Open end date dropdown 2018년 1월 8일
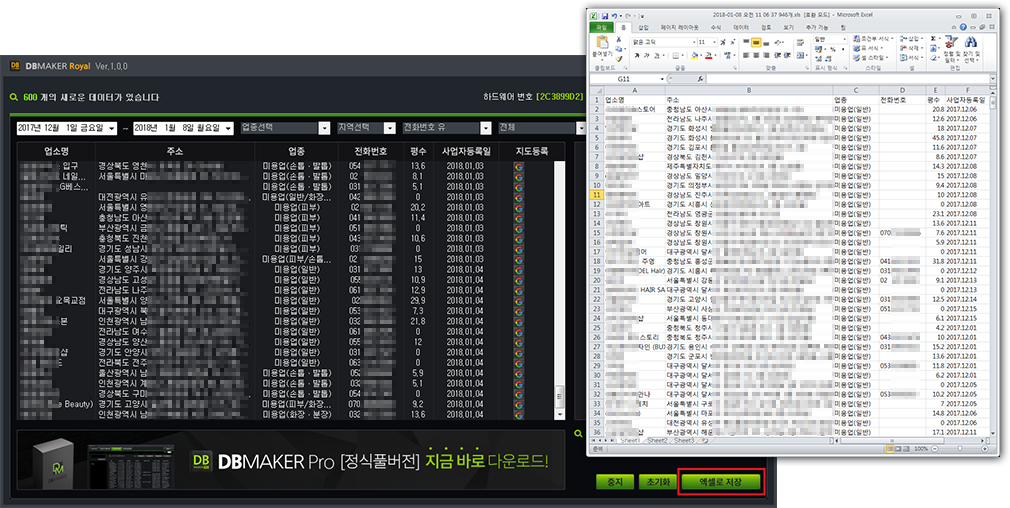This screenshot has width=1010, height=508. pyautogui.click(x=229, y=128)
